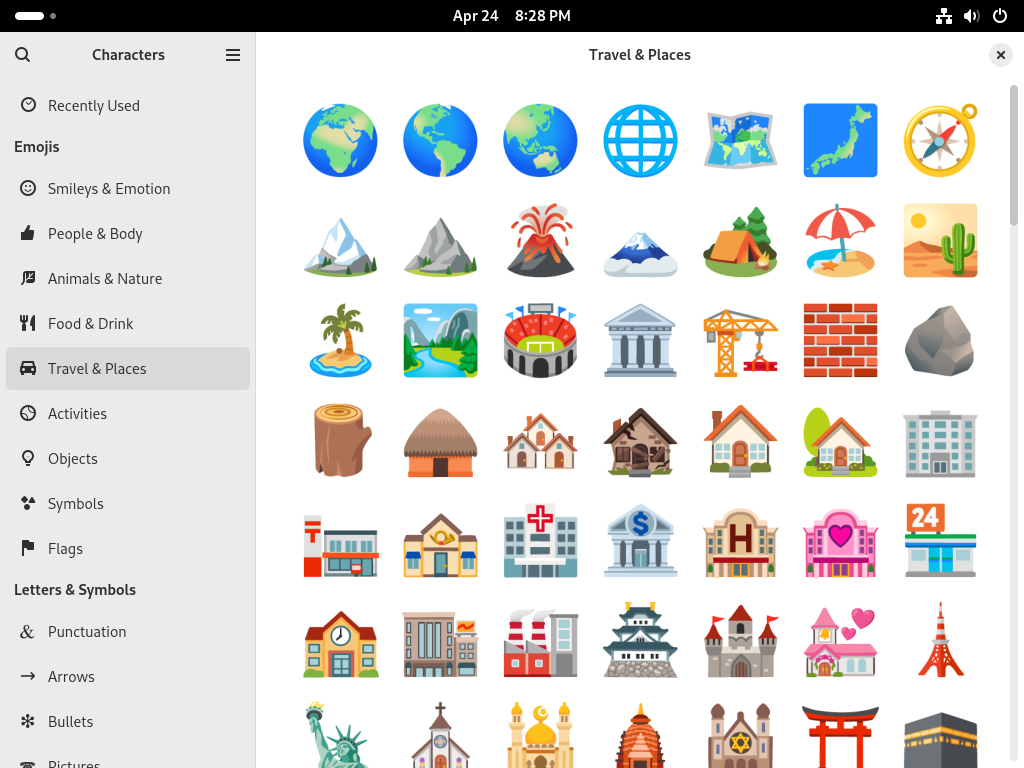Click the volume speaker icon in top bar
The width and height of the screenshot is (1024, 768).
(972, 16)
